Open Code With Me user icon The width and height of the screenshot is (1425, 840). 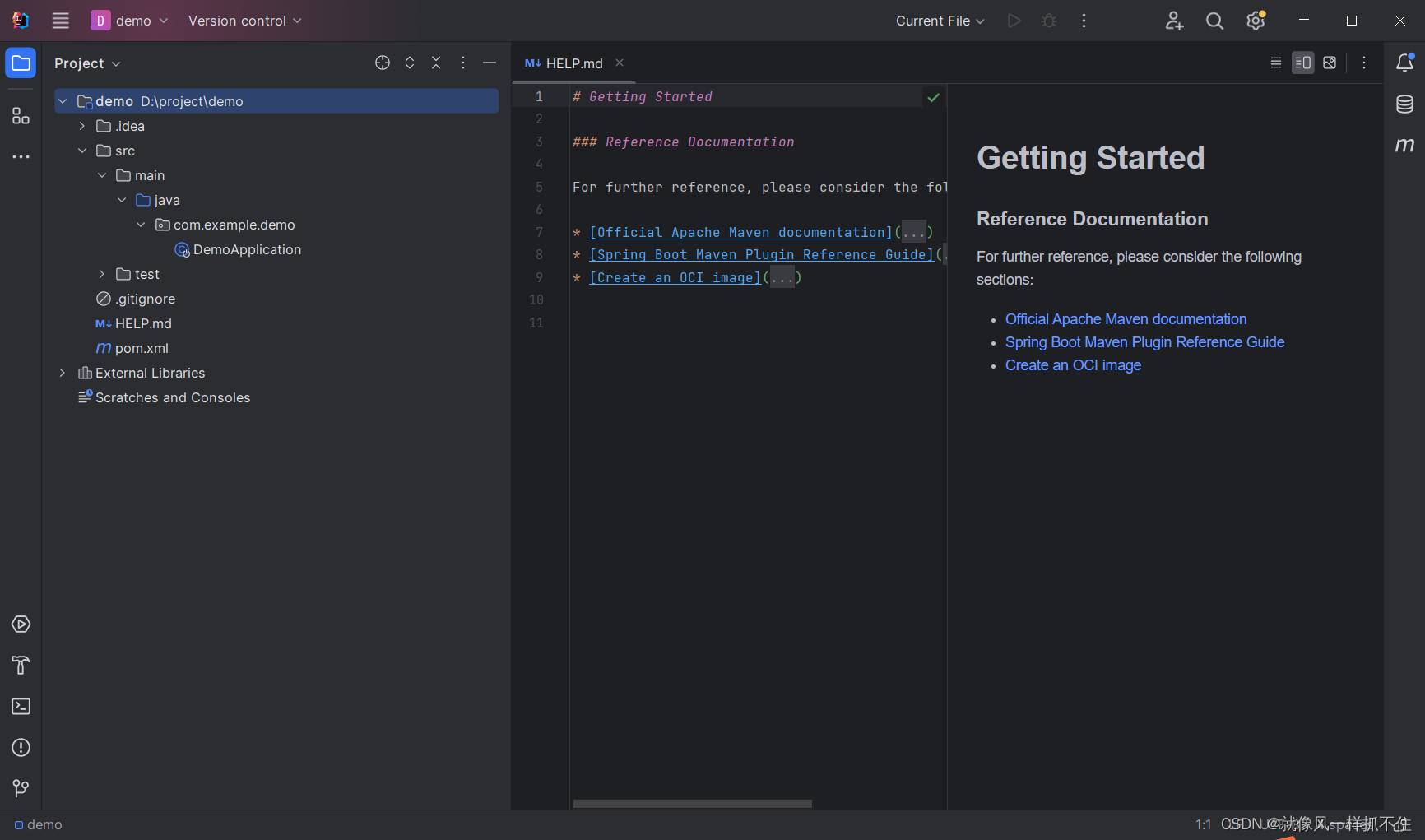click(x=1174, y=21)
